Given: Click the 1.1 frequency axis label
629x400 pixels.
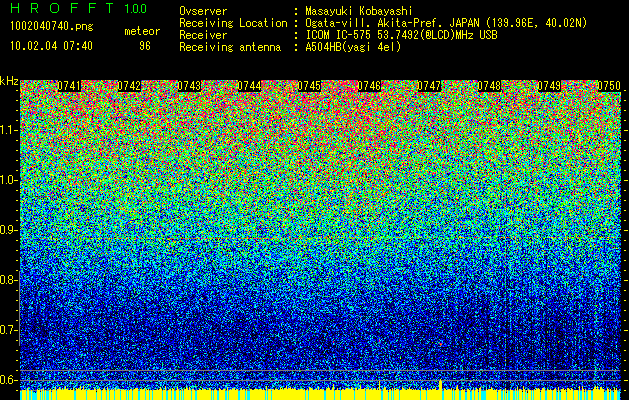Looking at the screenshot, I should [x=8, y=130].
